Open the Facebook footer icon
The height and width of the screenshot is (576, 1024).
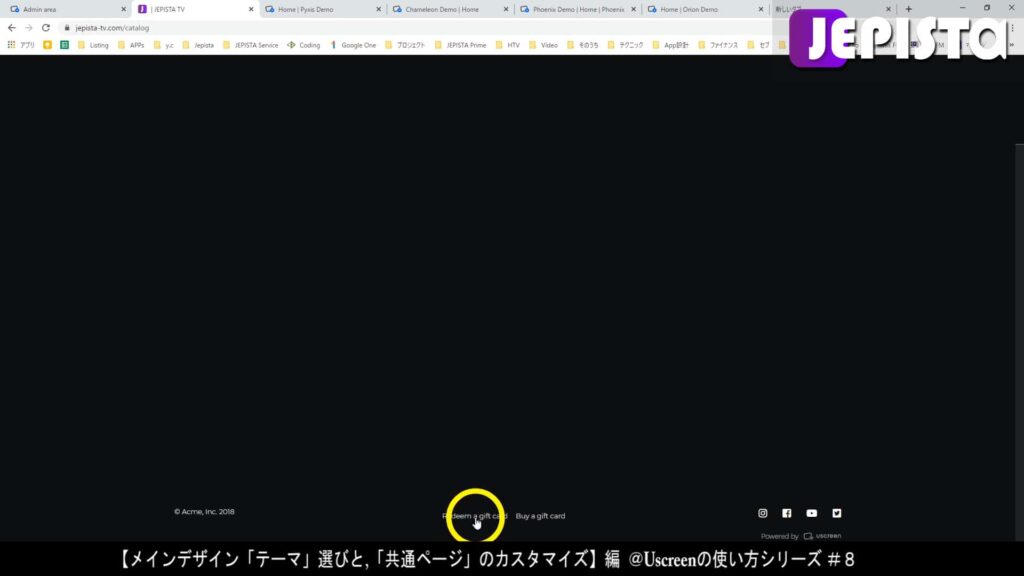click(787, 513)
